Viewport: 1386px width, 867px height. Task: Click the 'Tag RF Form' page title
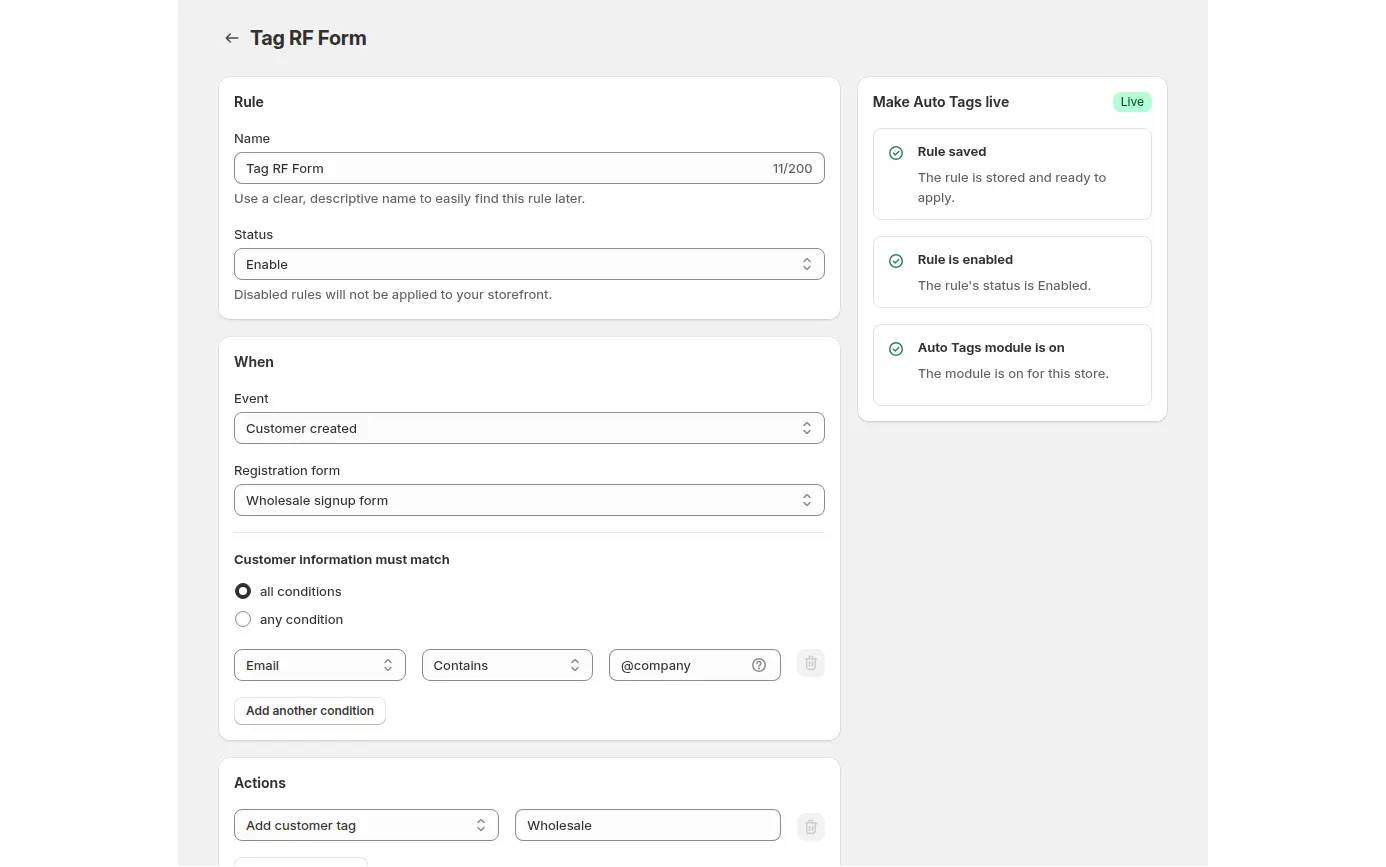[308, 38]
